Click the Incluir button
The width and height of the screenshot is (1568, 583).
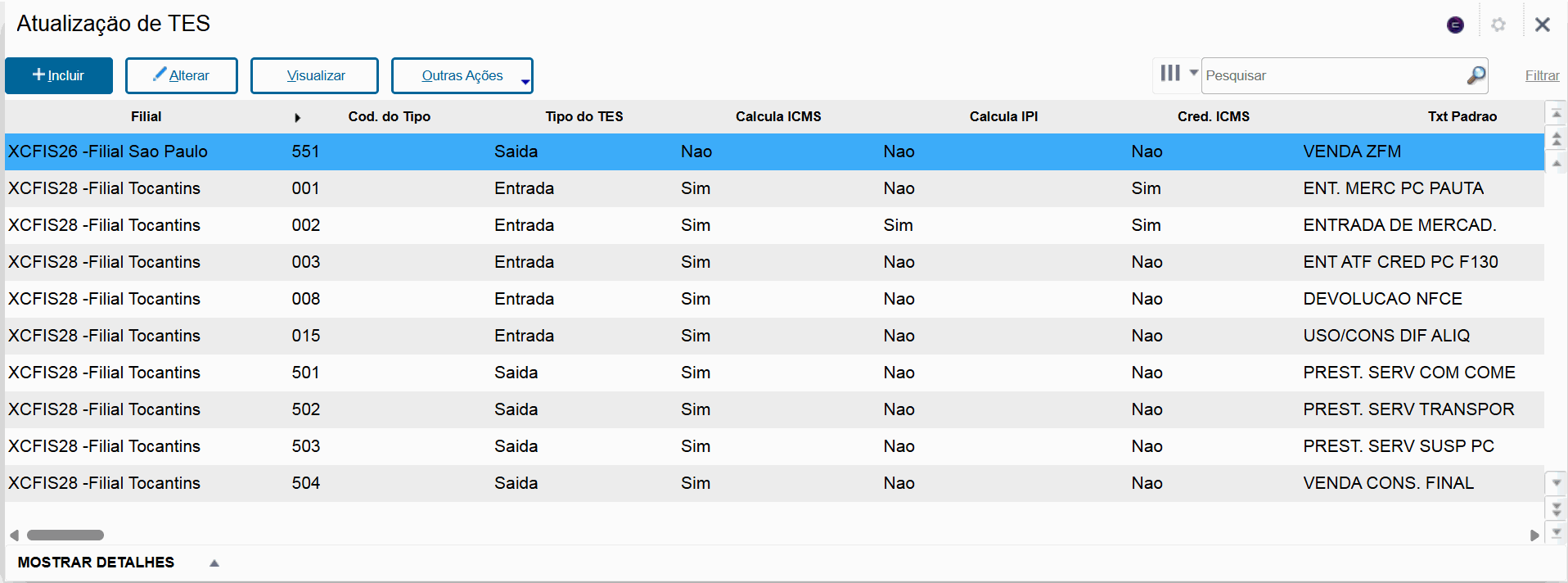pos(59,75)
